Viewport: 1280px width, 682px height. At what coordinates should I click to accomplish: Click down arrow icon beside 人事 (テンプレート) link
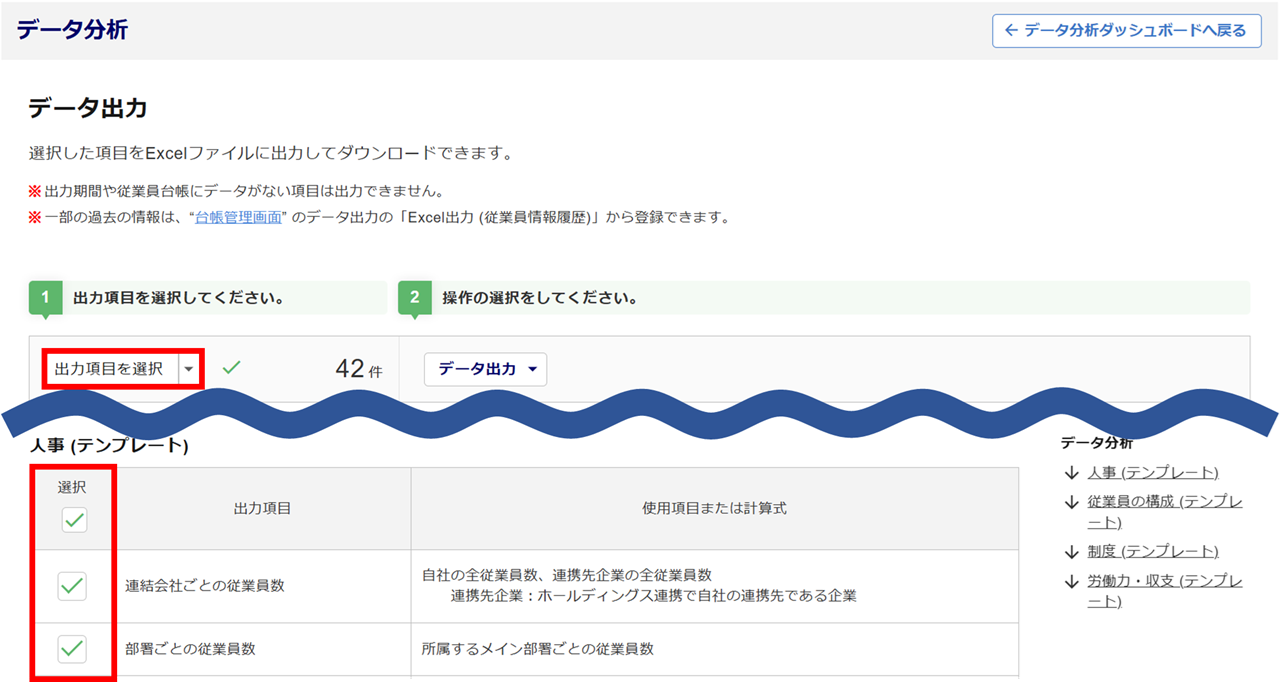tap(1072, 473)
